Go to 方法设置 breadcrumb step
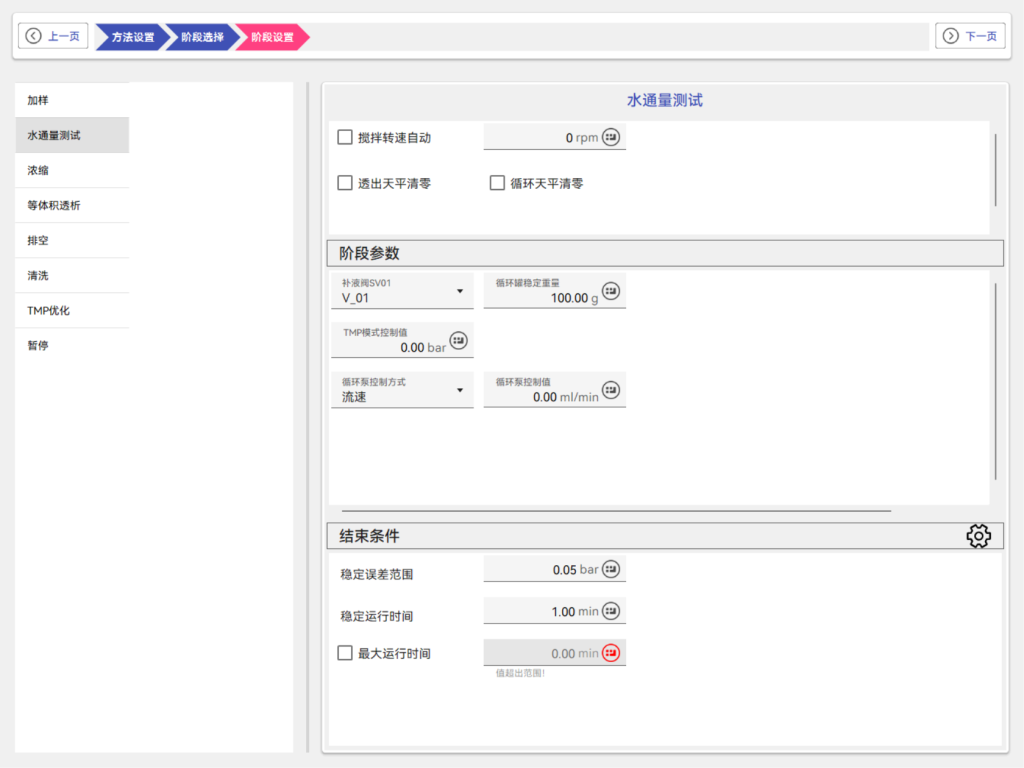The height and width of the screenshot is (768, 1024). [x=132, y=37]
